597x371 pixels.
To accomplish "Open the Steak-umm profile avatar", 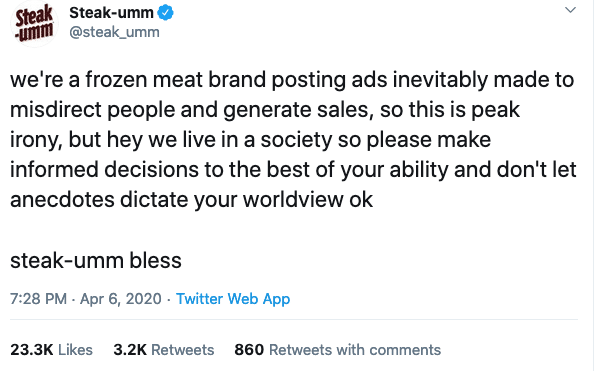I will [x=34, y=24].
